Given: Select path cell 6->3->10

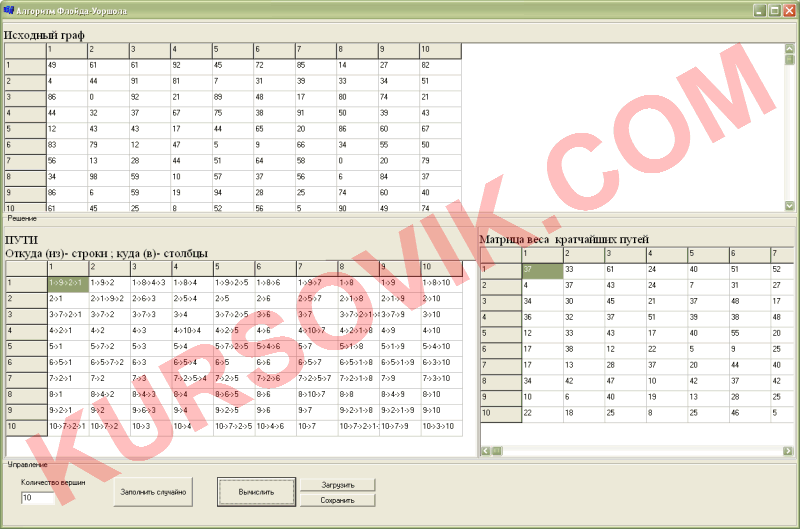Looking at the screenshot, I should click(x=442, y=364).
